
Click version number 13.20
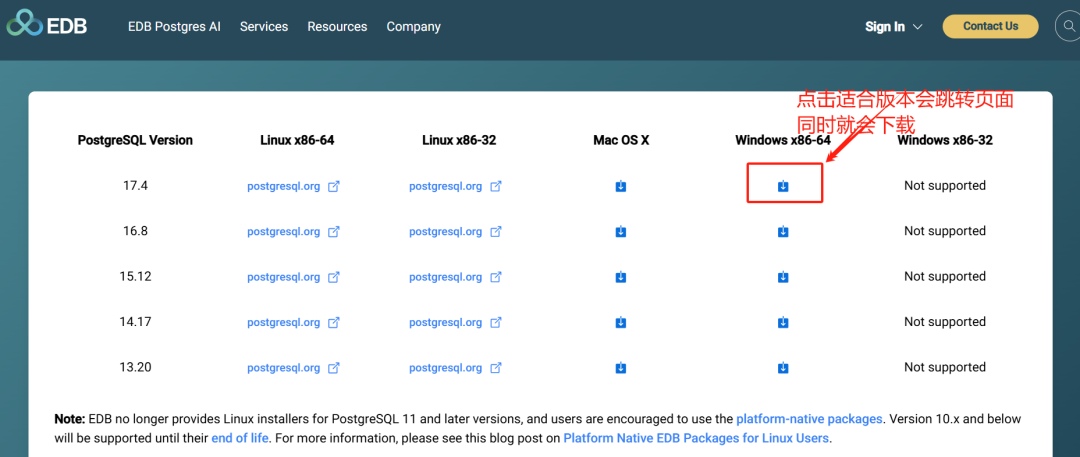(135, 368)
